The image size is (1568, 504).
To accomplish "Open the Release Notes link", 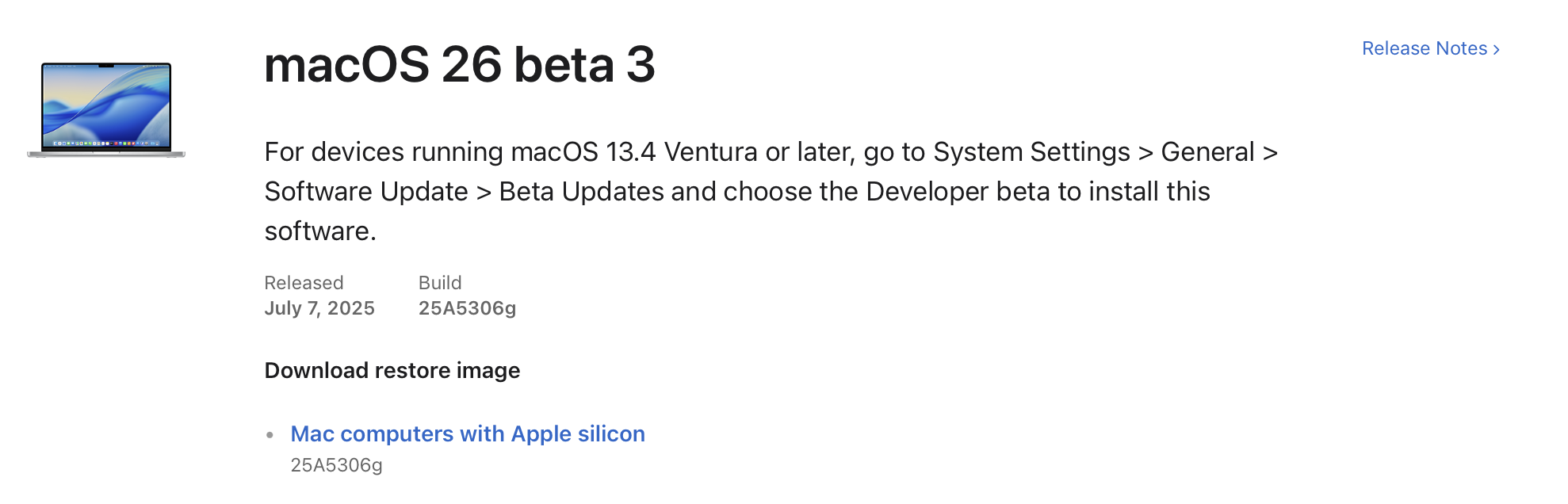I will coord(1424,48).
